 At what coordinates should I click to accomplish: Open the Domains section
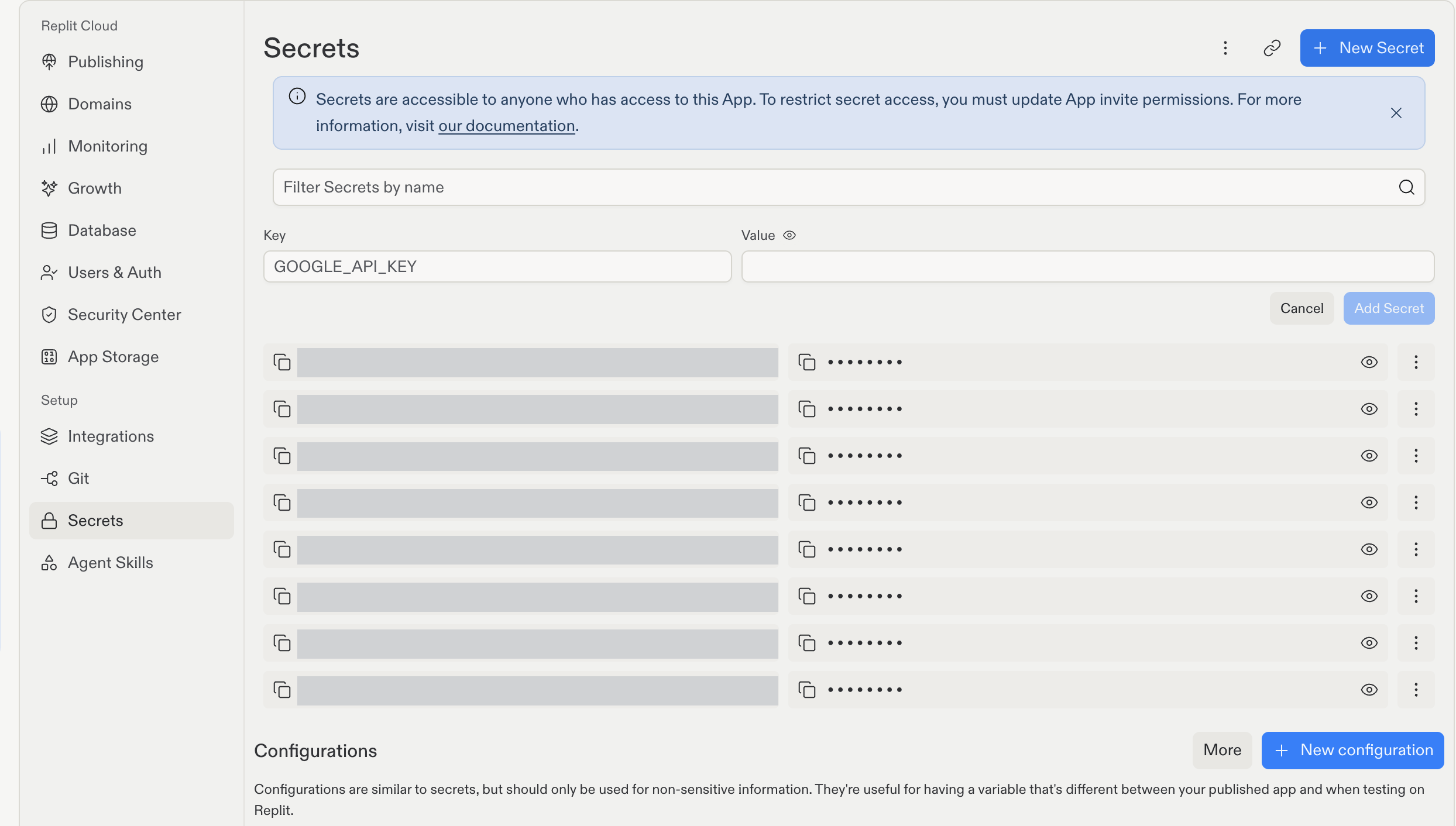click(132, 104)
